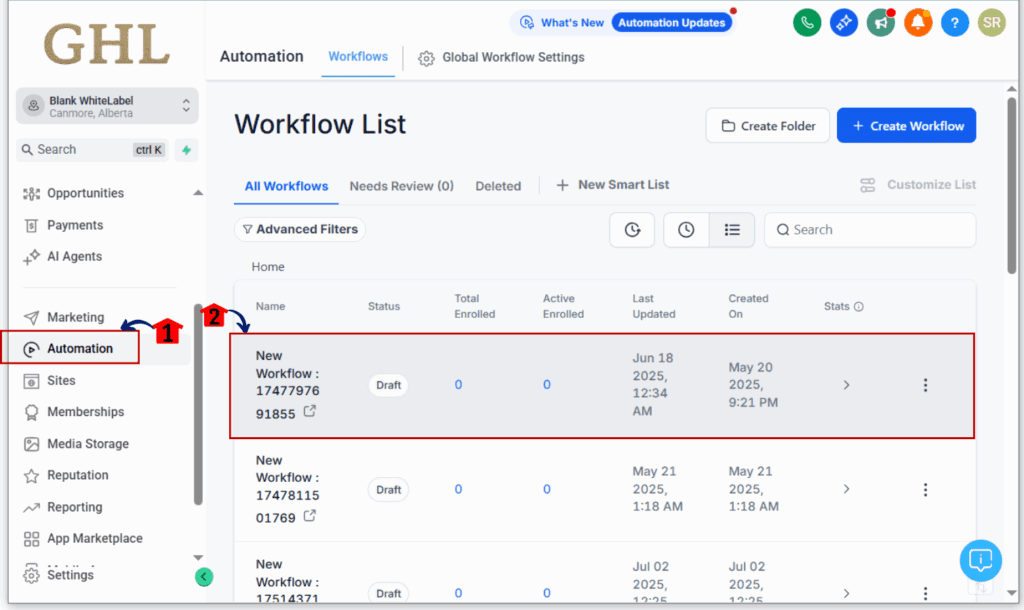The width and height of the screenshot is (1024, 610).
Task: Open Media Storage in the sidebar
Action: [x=88, y=444]
